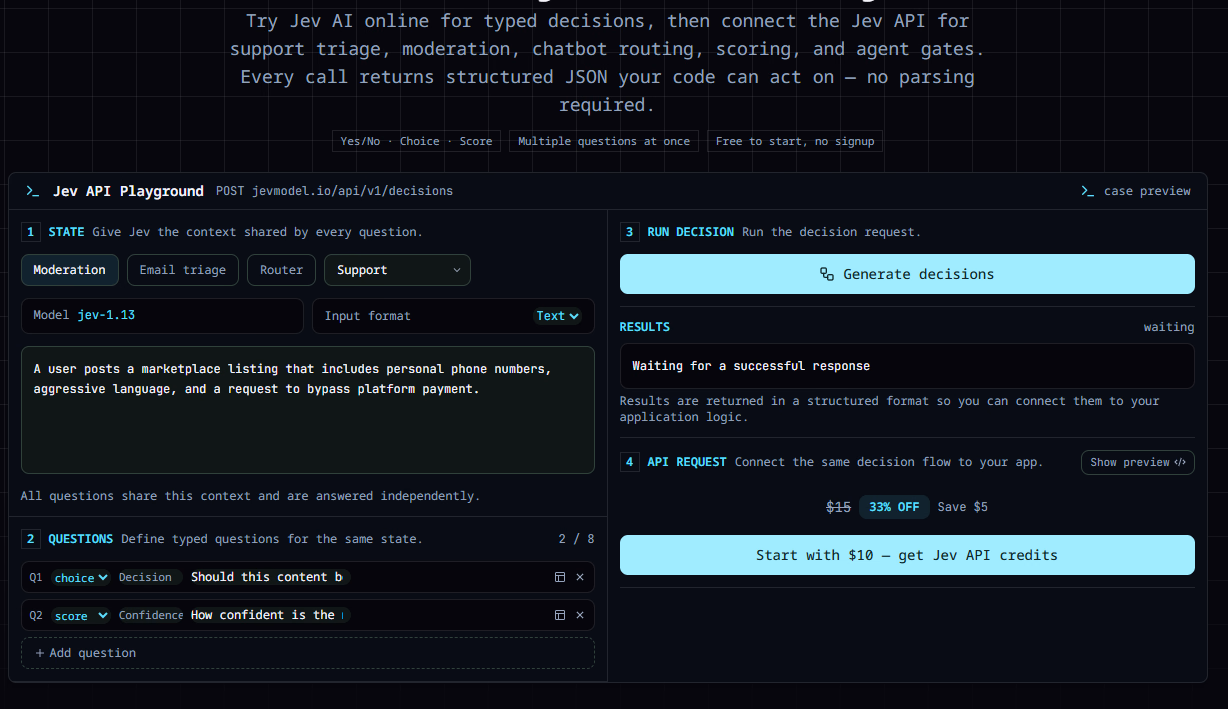Click the RUN DECISION section heading

click(x=691, y=232)
